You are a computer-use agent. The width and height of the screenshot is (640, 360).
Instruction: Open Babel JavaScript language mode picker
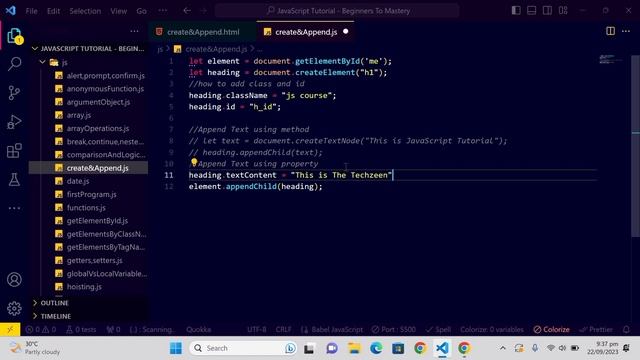click(331, 329)
